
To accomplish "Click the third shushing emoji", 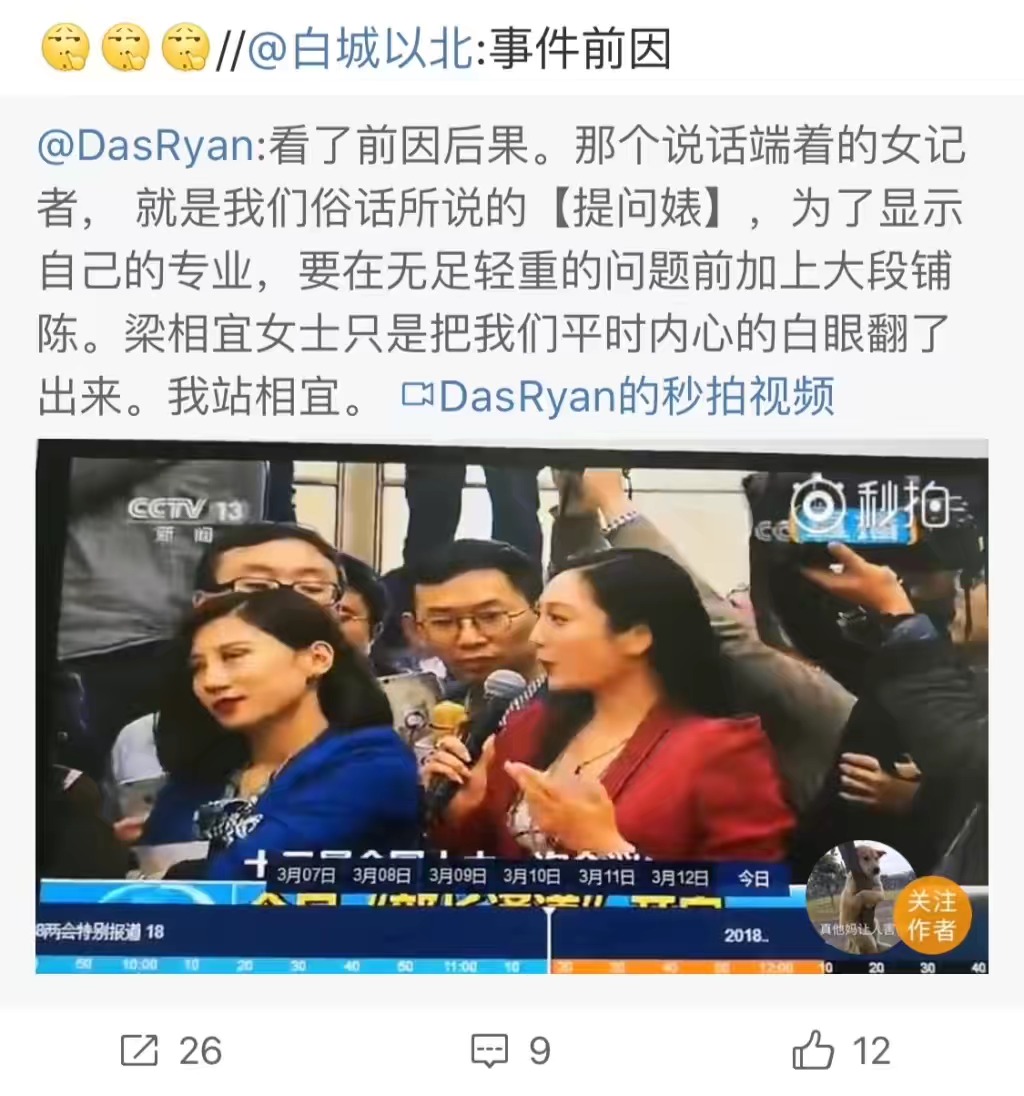I will click(186, 48).
